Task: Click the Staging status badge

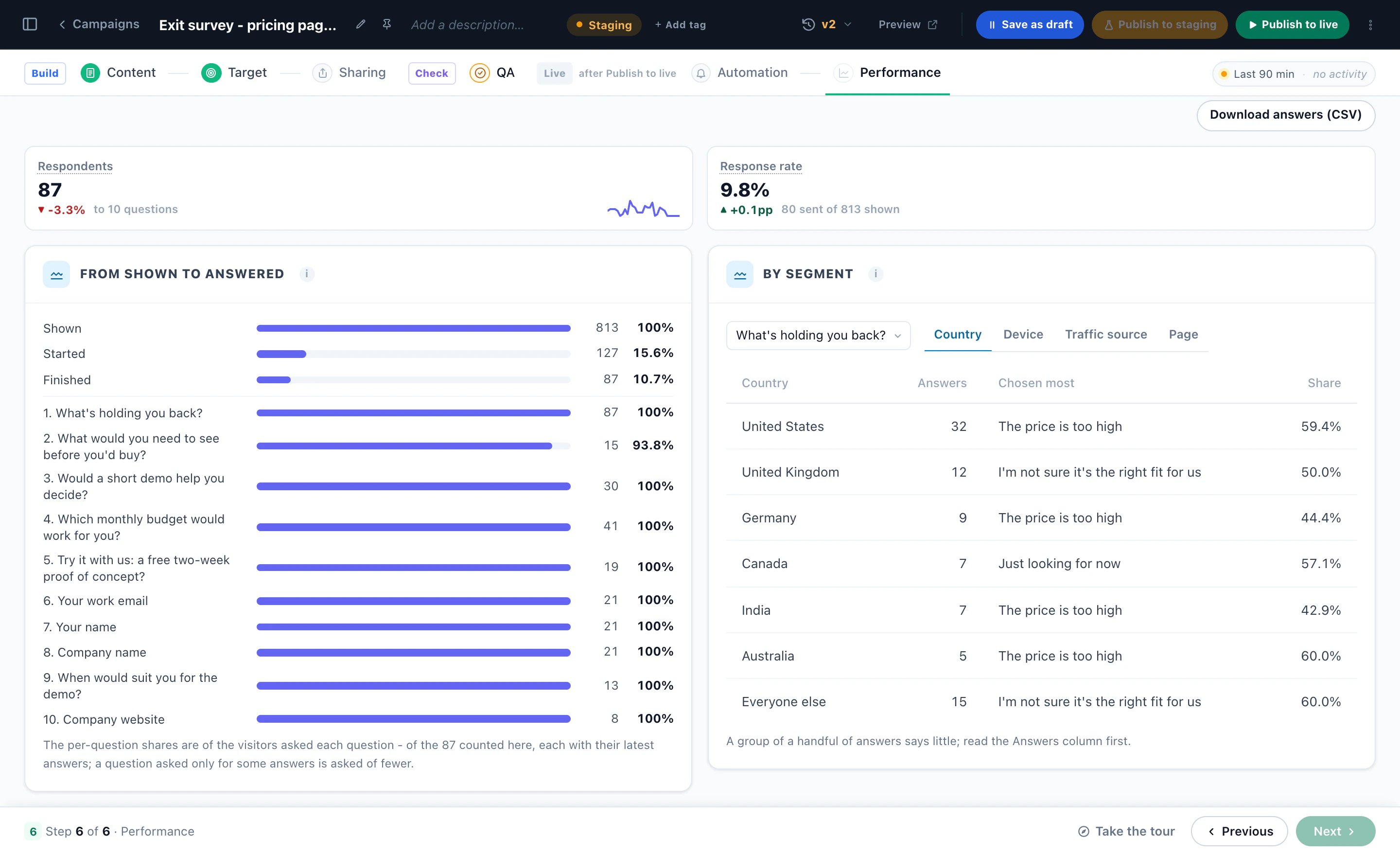Action: tap(603, 24)
